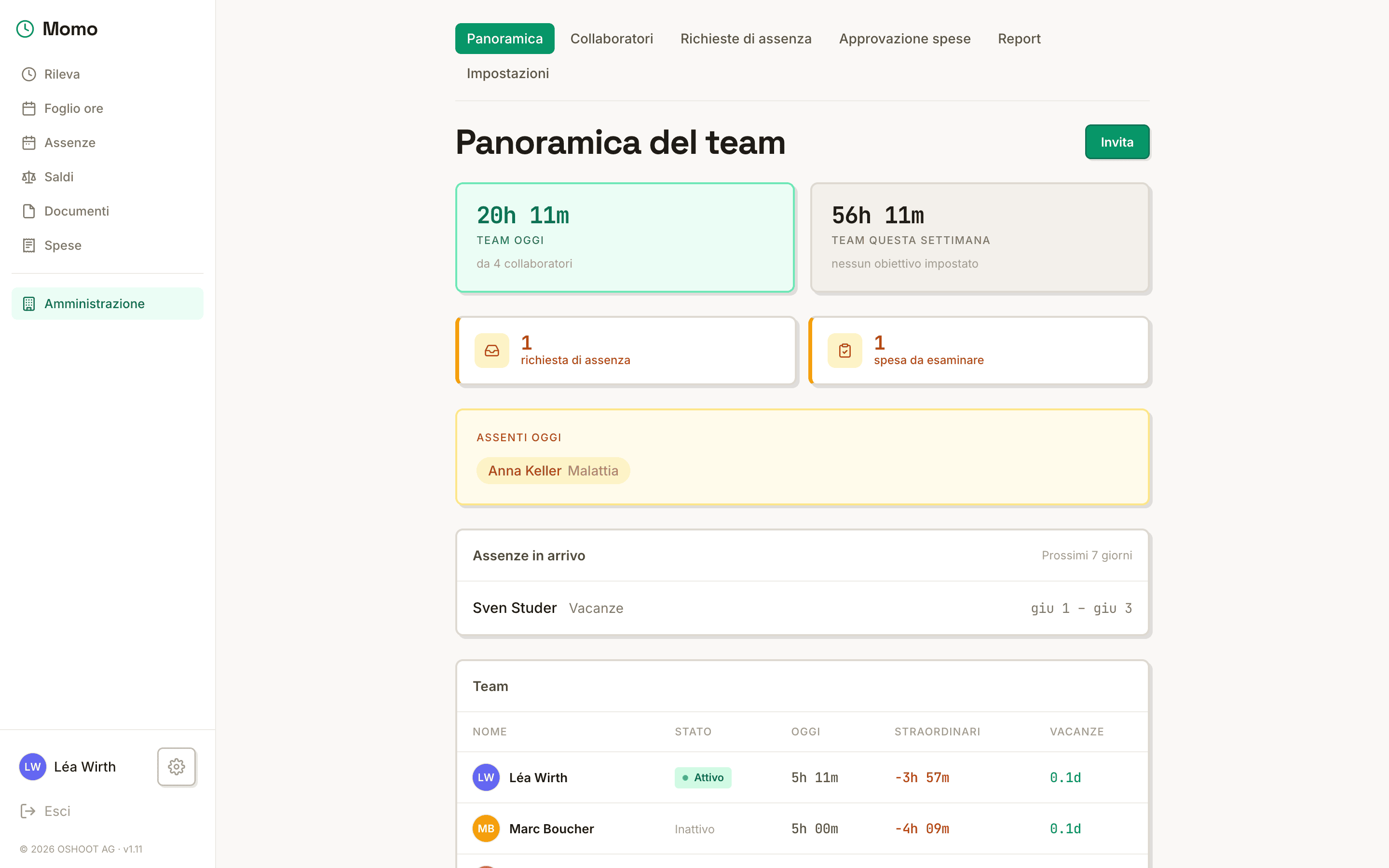1389x868 pixels.
Task: Open Documenti in the sidebar
Action: (x=108, y=211)
